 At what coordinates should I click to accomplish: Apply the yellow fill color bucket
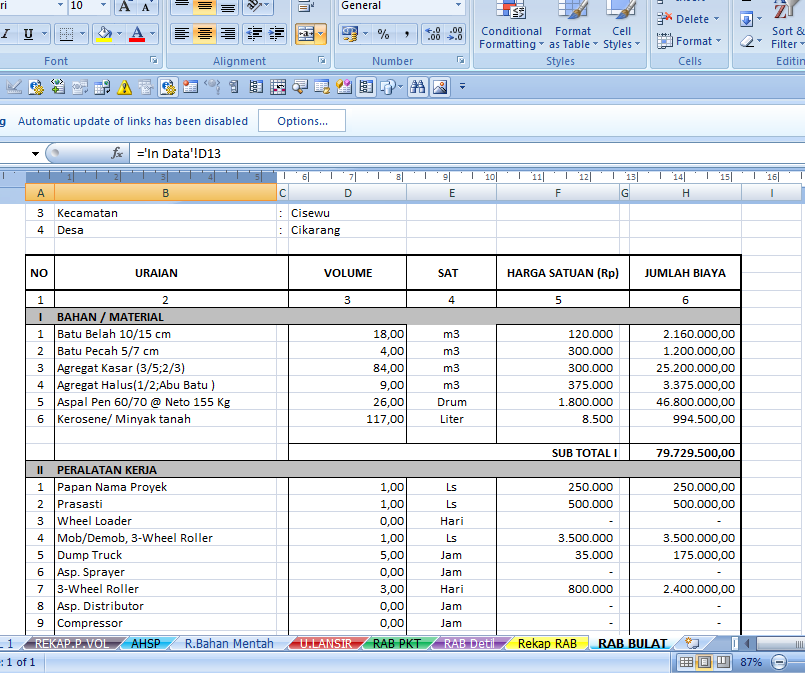[x=104, y=34]
